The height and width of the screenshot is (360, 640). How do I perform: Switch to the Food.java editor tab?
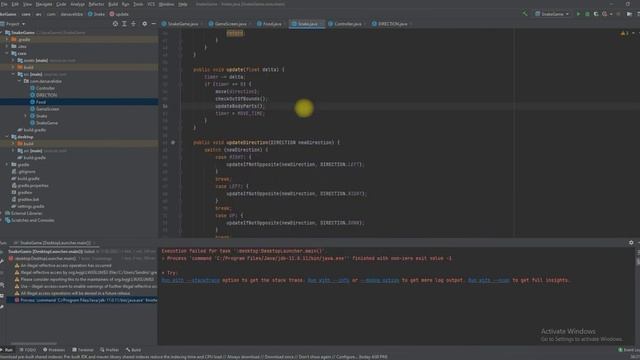pos(270,24)
